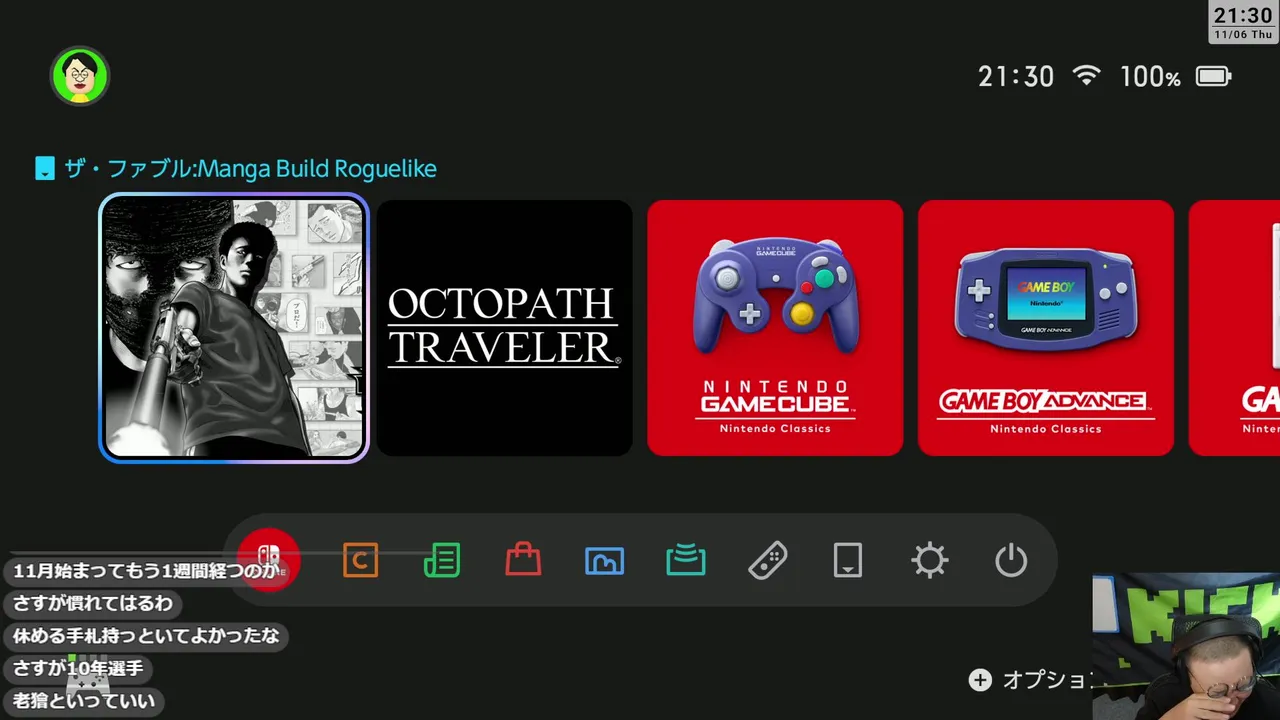Open Nintendo Switch Online red icon
The width and height of the screenshot is (1280, 720).
tap(269, 560)
